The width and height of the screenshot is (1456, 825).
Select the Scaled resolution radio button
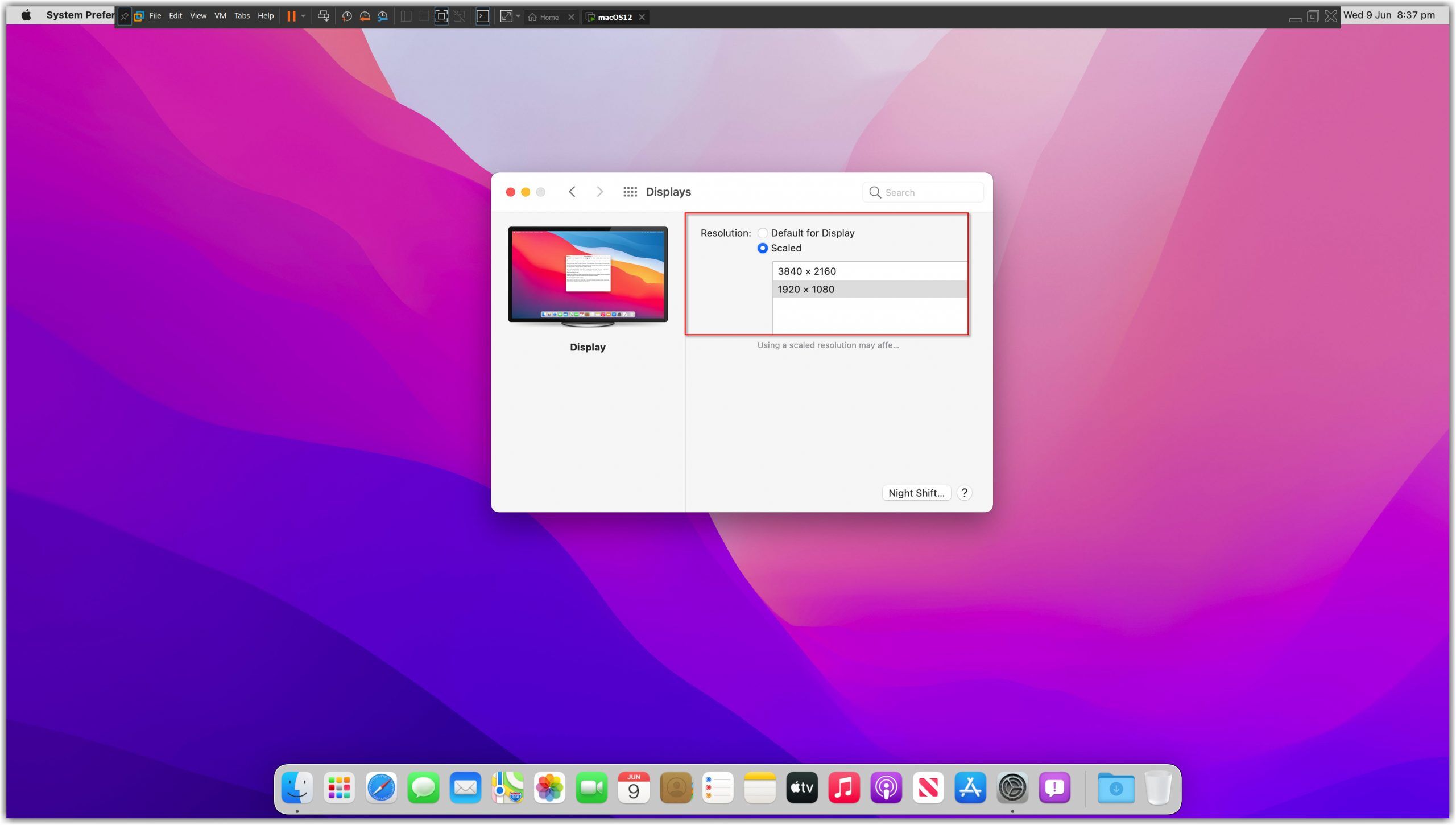pos(763,248)
